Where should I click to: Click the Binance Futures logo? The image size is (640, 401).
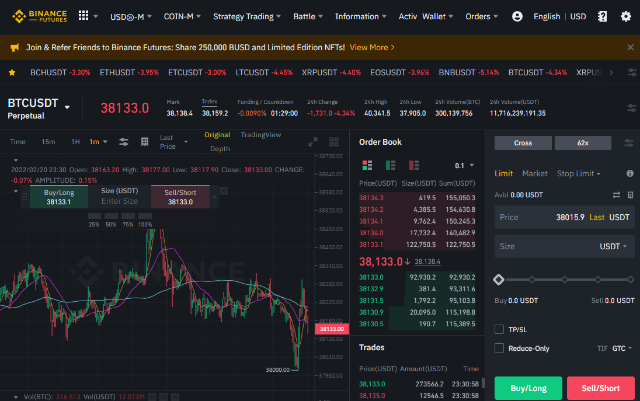[40, 16]
